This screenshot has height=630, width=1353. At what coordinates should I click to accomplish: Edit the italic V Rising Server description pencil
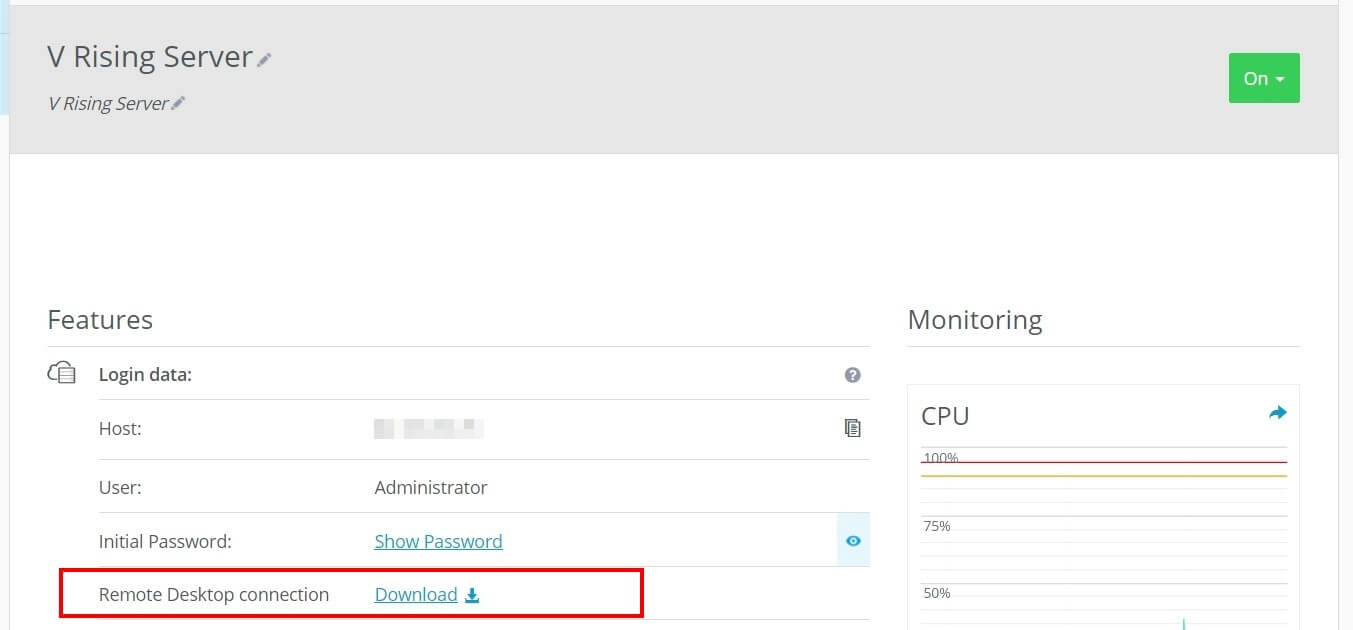[178, 103]
